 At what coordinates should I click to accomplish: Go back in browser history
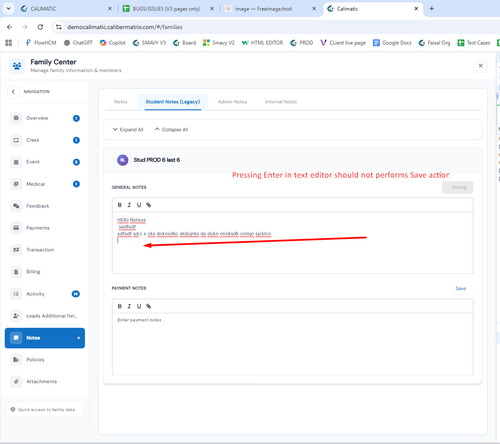point(10,27)
